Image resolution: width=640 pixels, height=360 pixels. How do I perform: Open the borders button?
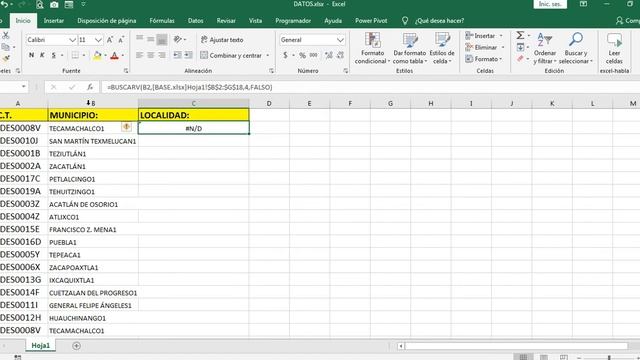[75, 55]
